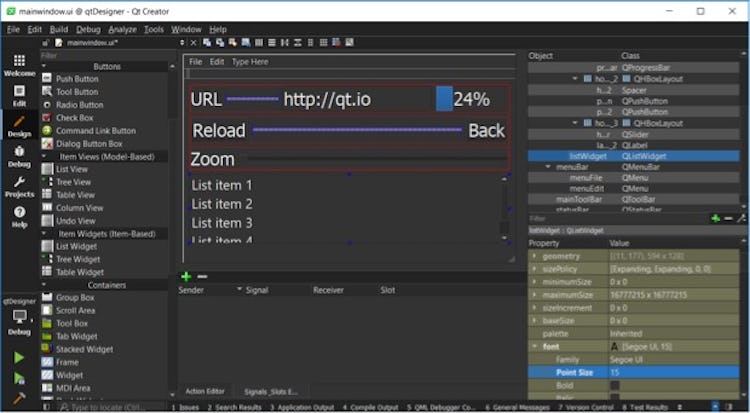Click the Build hammer icon
The image size is (750, 413).
[x=19, y=398]
